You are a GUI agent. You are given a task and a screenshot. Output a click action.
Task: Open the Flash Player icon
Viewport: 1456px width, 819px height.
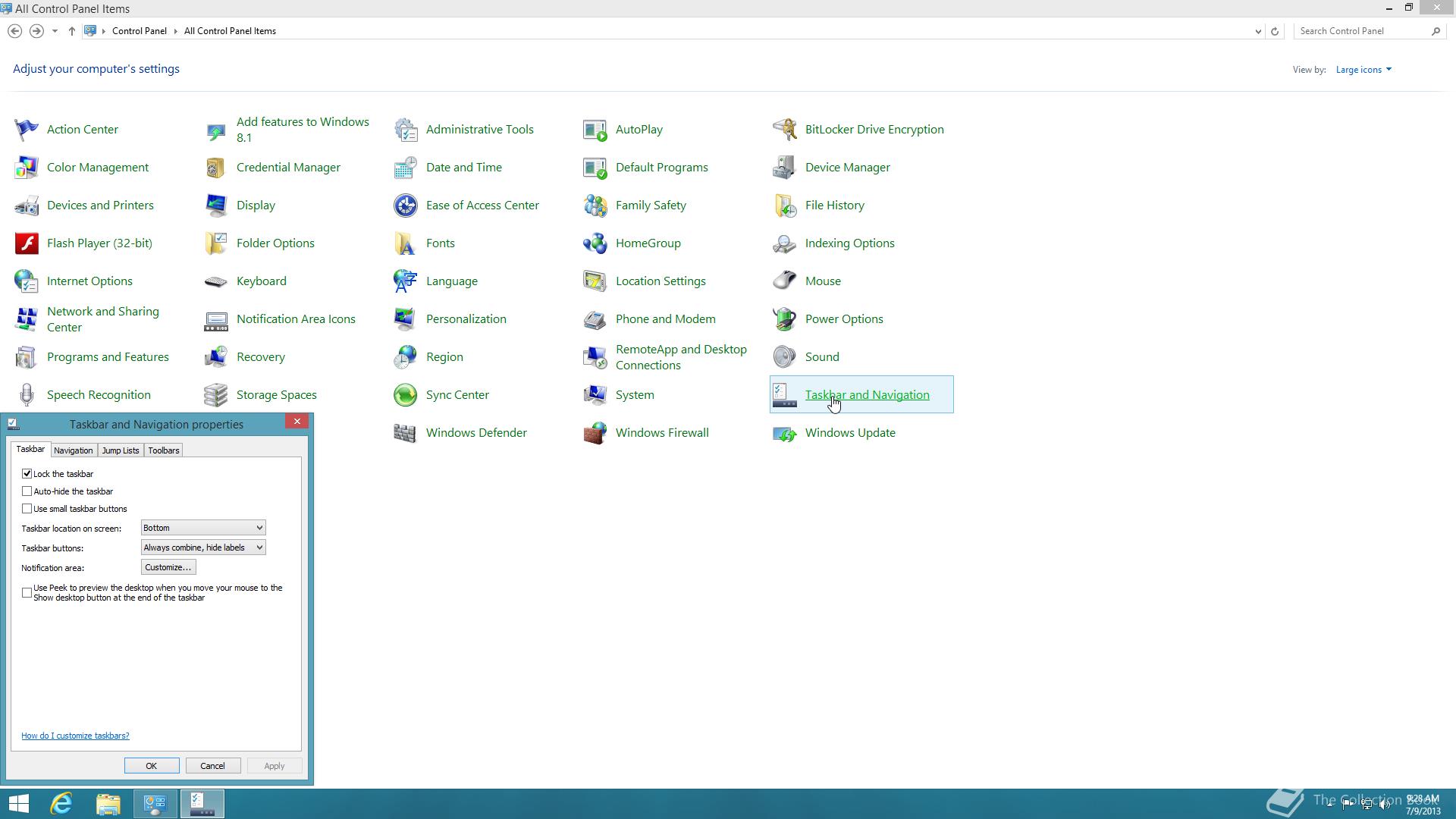point(27,243)
